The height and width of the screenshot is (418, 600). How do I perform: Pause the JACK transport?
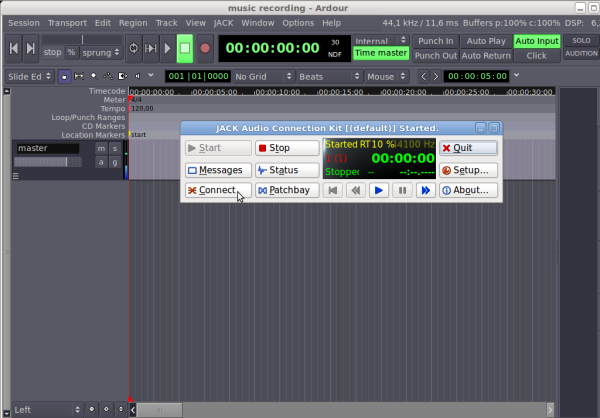(x=402, y=190)
